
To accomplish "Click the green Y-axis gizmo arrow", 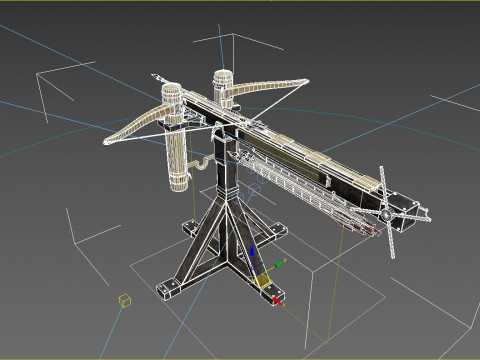I will point(280,265).
